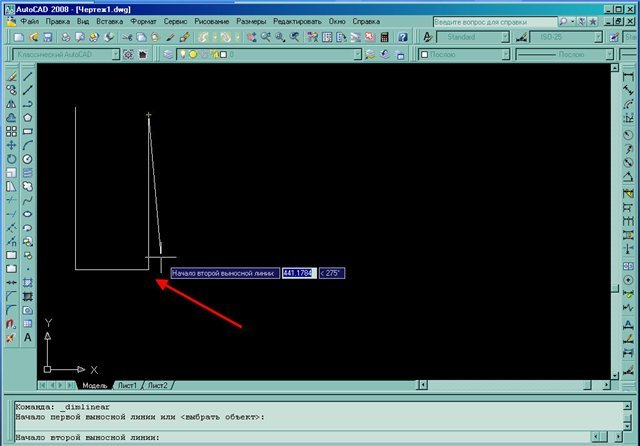Click the Dimension Style icon
Image resolution: width=640 pixels, height=446 pixels.
pyautogui.click(x=521, y=38)
